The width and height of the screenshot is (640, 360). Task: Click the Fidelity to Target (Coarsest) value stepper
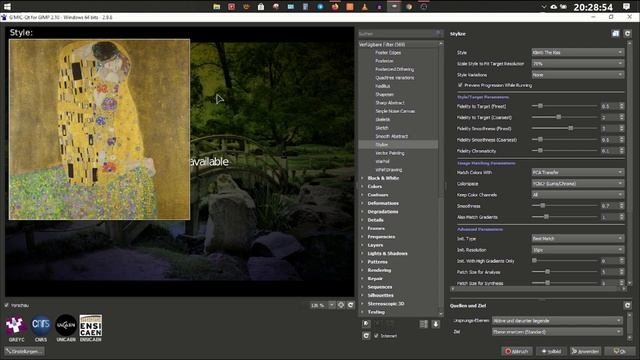pos(622,117)
